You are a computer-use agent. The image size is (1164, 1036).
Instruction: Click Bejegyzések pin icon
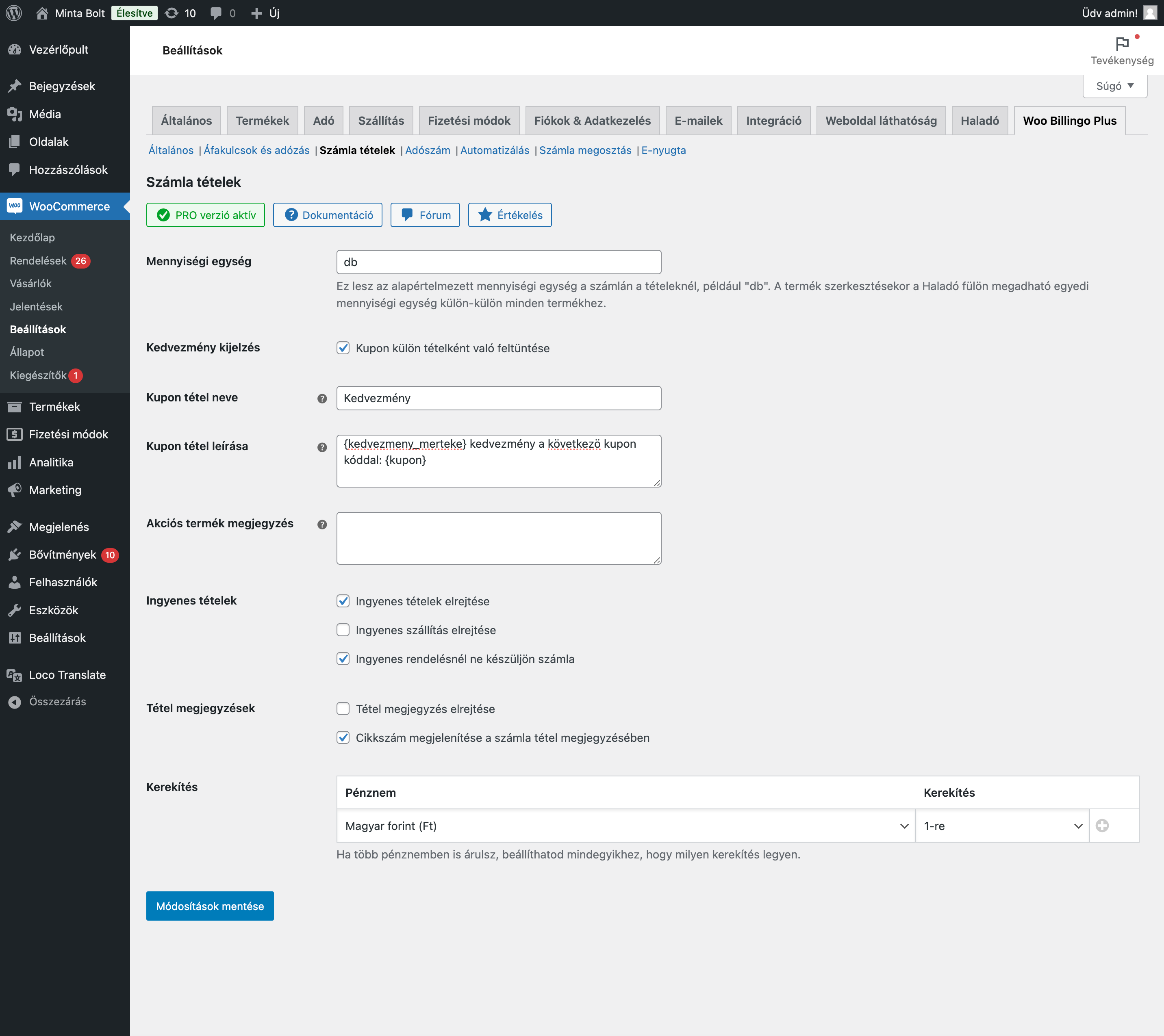tap(15, 86)
